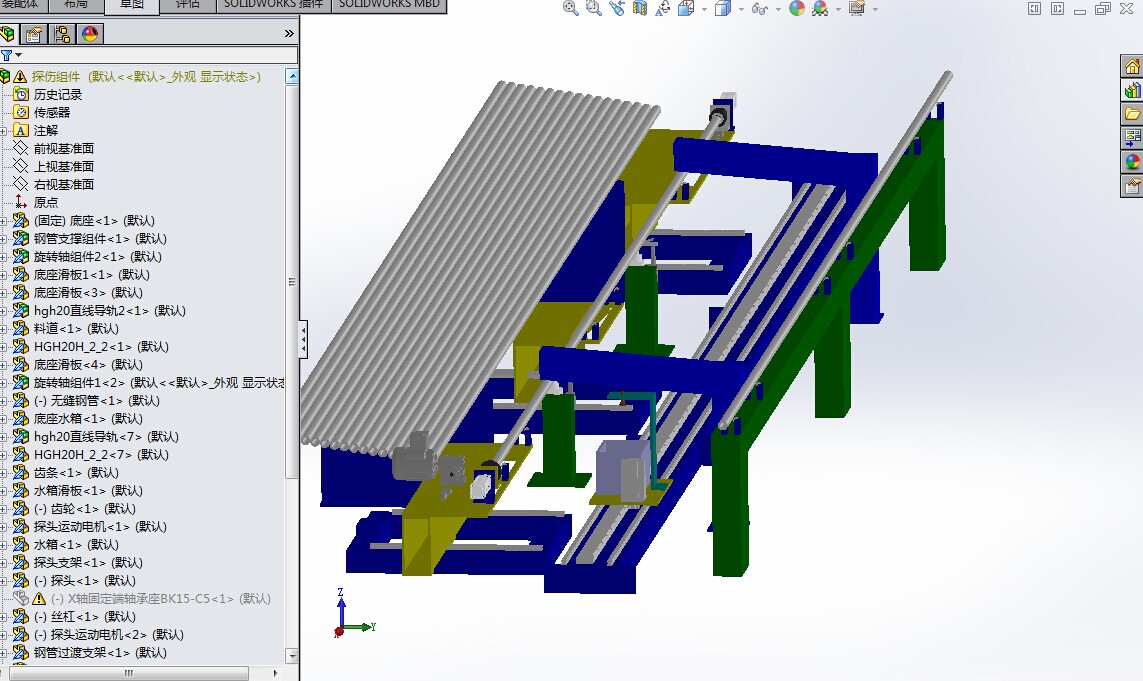Select the Previous View icon
Viewport: 1143px width, 681px height.
point(617,8)
